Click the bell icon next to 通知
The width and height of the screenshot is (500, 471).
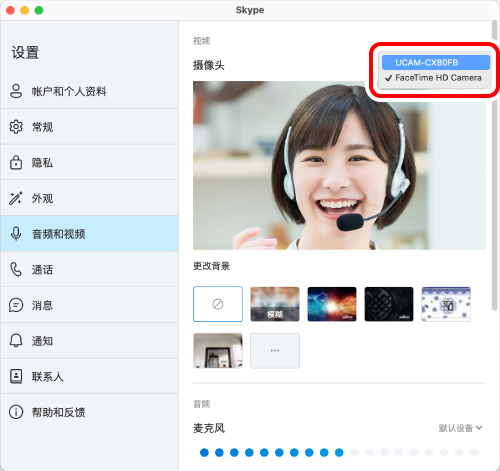click(16, 341)
